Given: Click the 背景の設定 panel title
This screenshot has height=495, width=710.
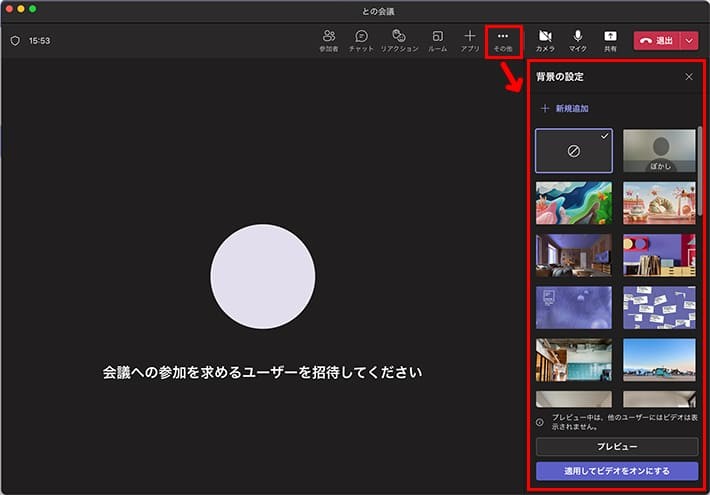Looking at the screenshot, I should (x=560, y=77).
